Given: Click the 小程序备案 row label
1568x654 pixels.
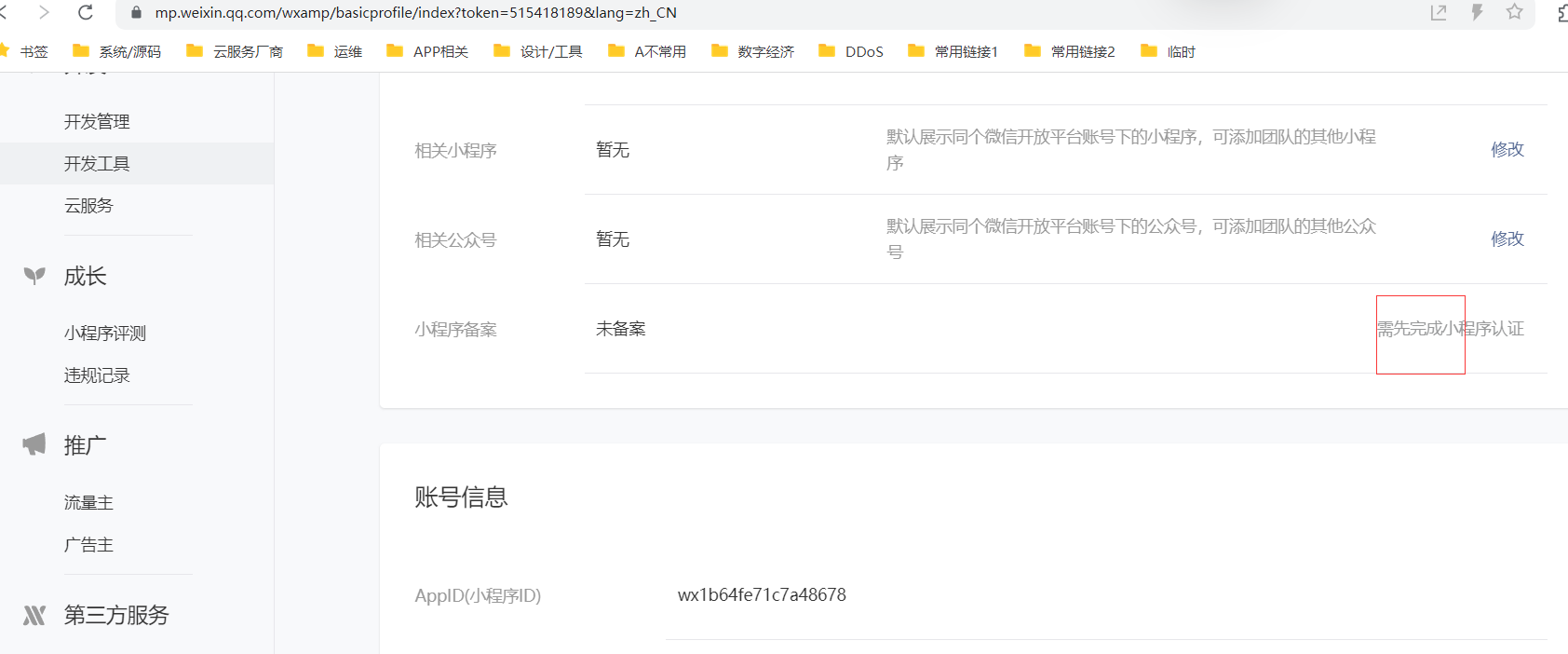Looking at the screenshot, I should [x=455, y=329].
